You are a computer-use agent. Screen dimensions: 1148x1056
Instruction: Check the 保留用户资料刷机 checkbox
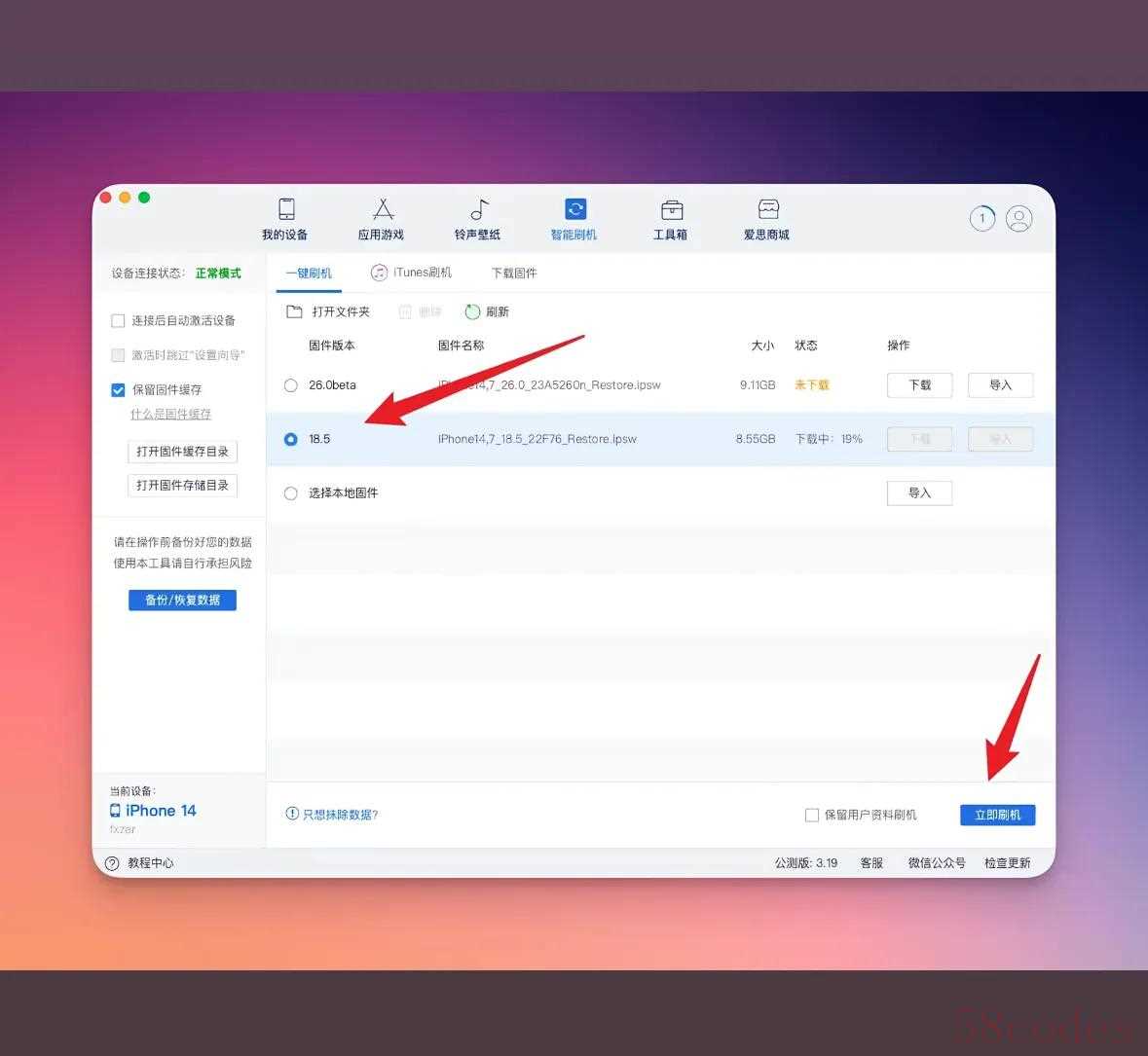[x=811, y=815]
